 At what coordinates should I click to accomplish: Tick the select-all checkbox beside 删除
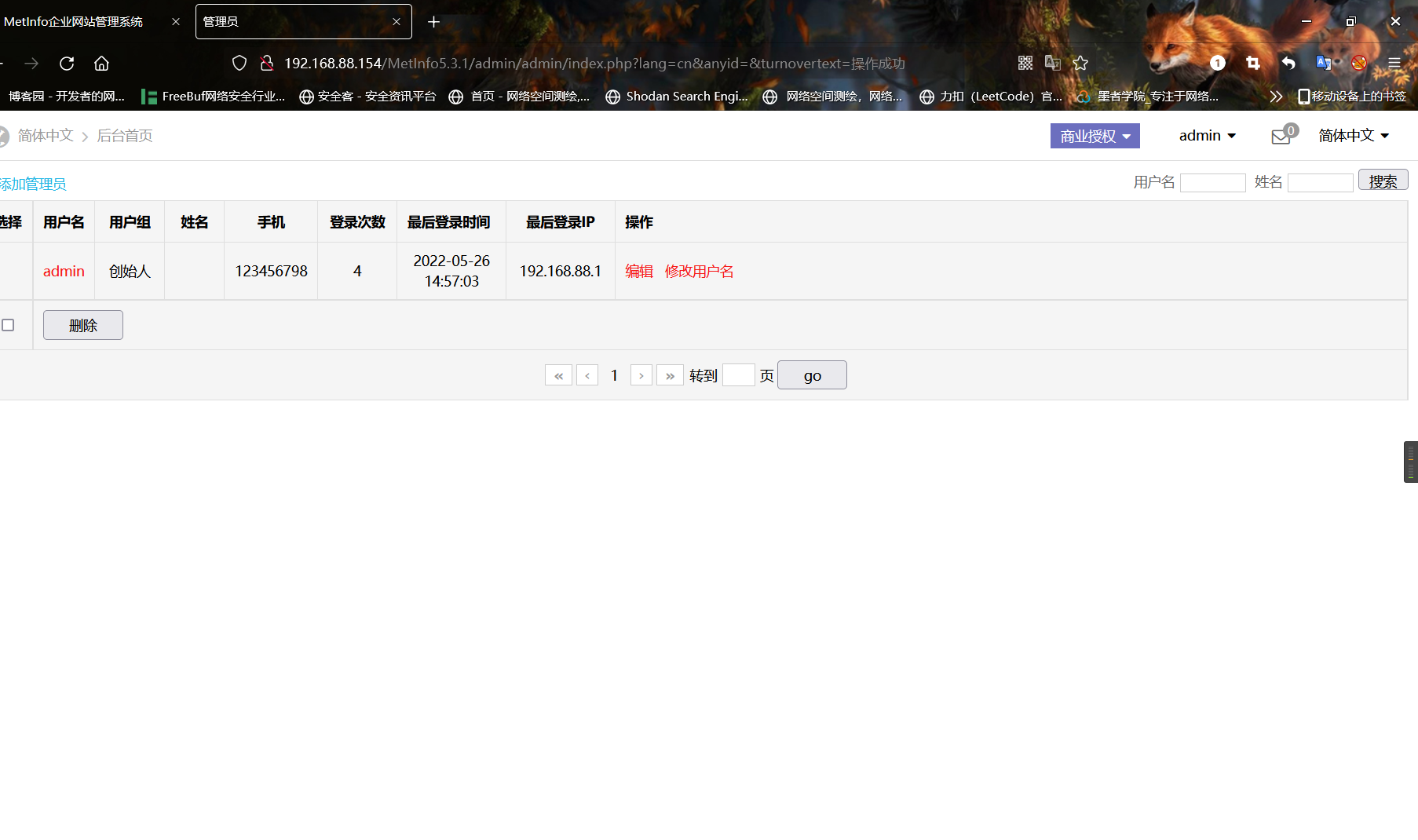tap(8, 325)
